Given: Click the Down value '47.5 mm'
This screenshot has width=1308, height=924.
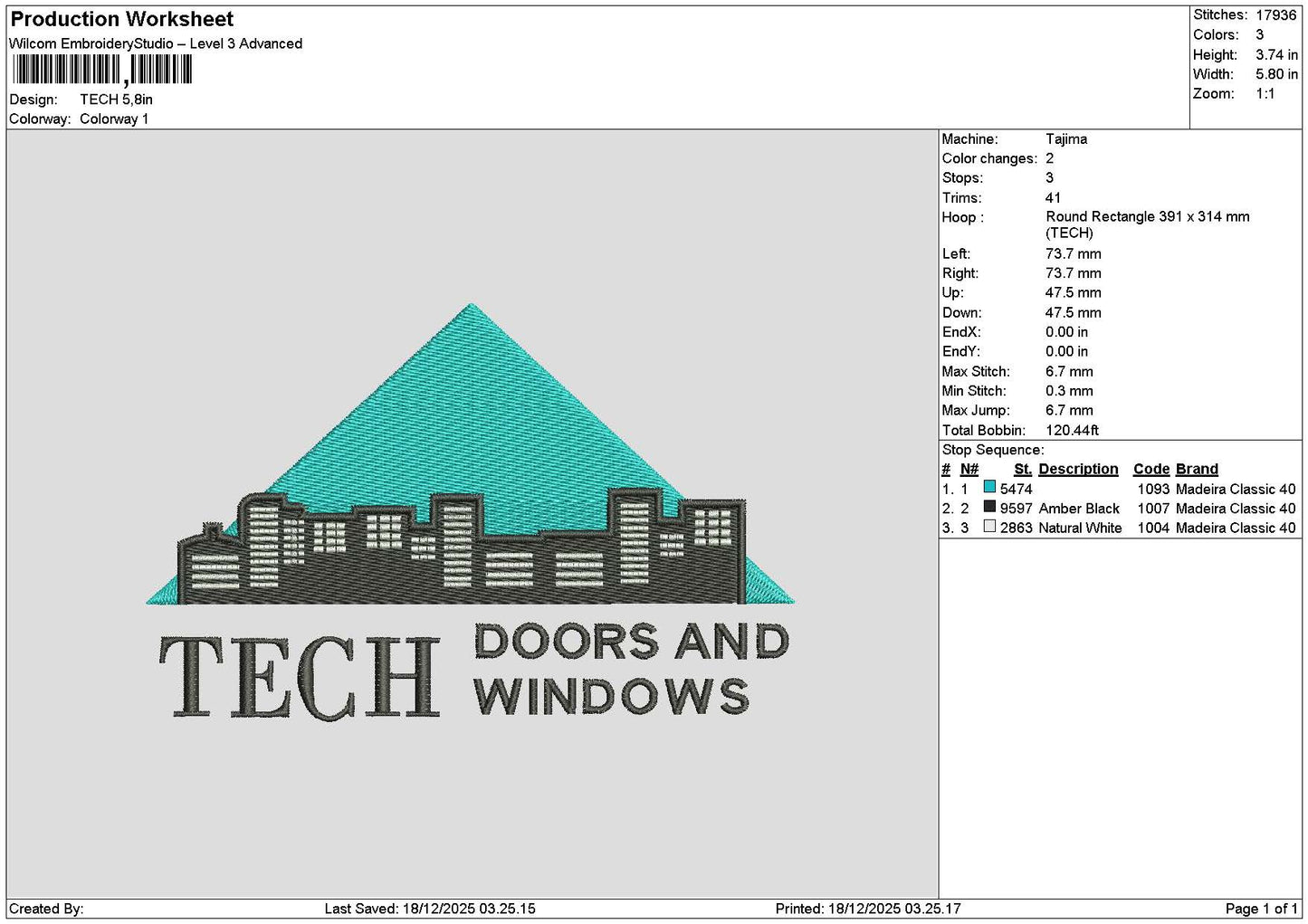Looking at the screenshot, I should click(1074, 313).
